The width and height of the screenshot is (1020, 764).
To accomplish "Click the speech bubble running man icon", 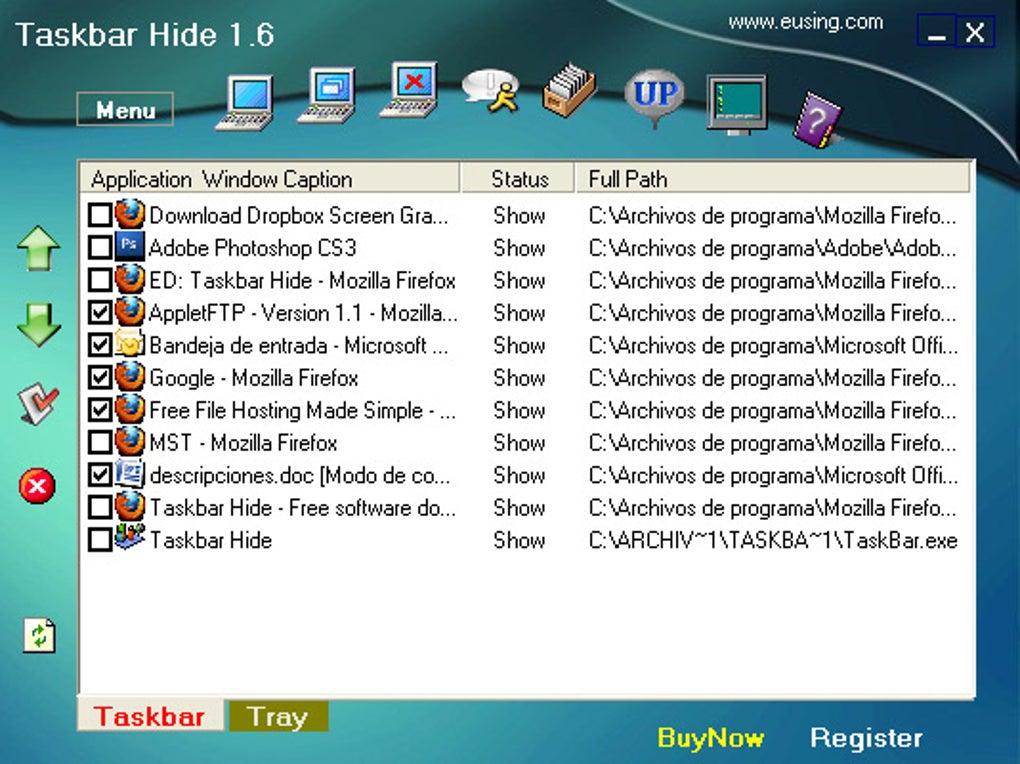I will click(490, 92).
